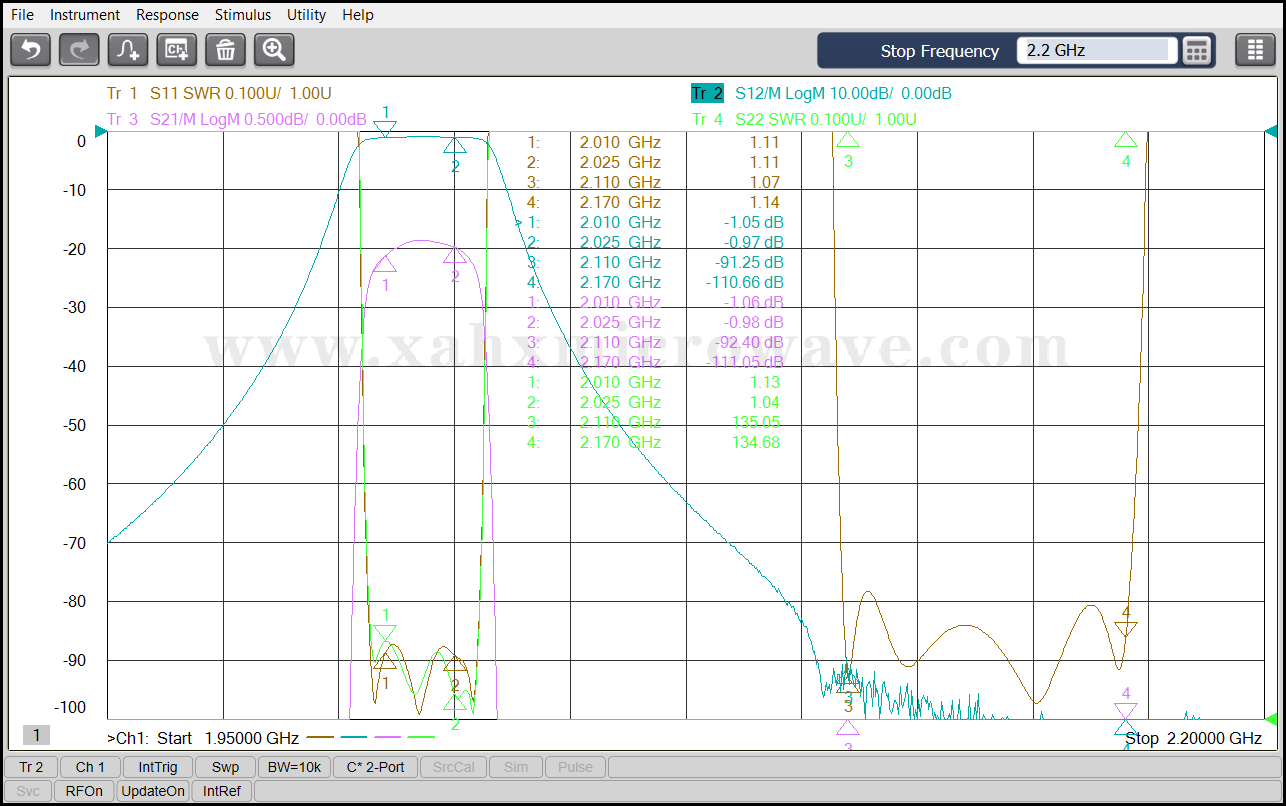1286x806 pixels.
Task: Add a new channel with toolbar icon
Action: [177, 50]
